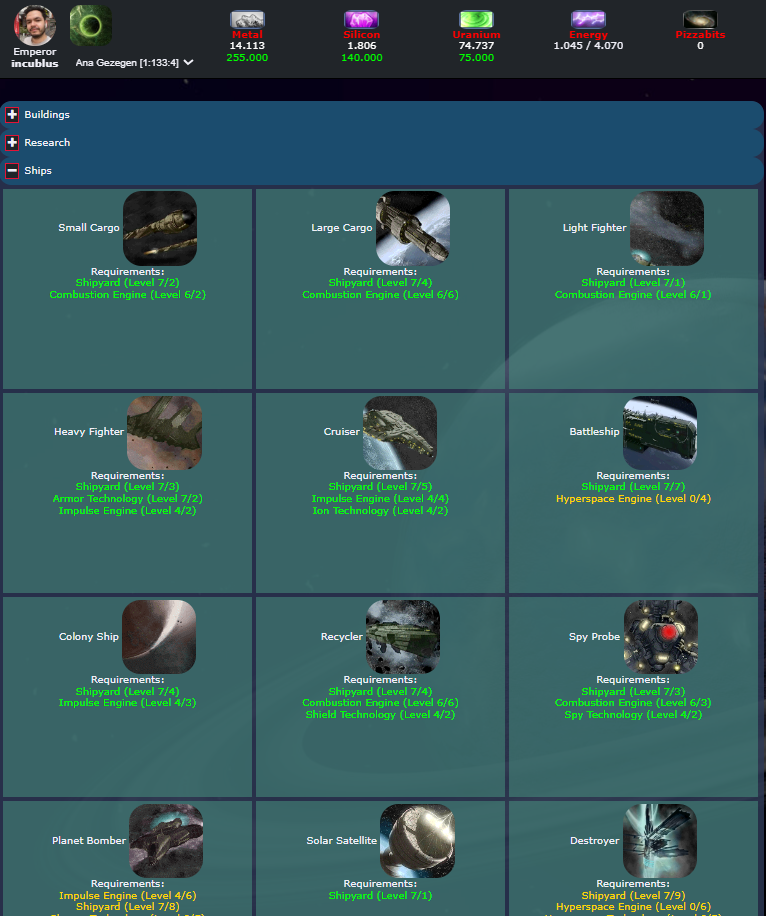The height and width of the screenshot is (916, 766).
Task: Click the Large Cargo name
Action: (342, 228)
